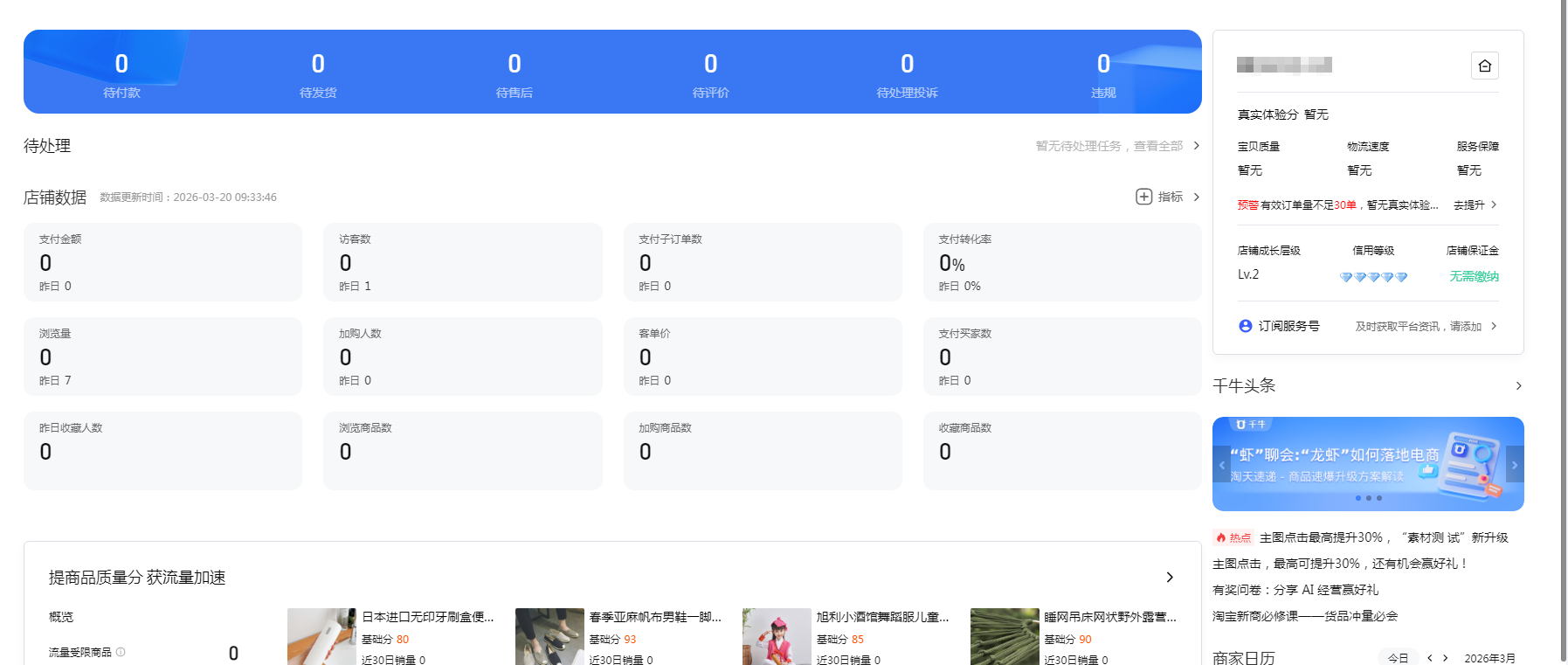Open the 待付款 order tab
Image resolution: width=1568 pixels, height=665 pixels.
pos(121,73)
